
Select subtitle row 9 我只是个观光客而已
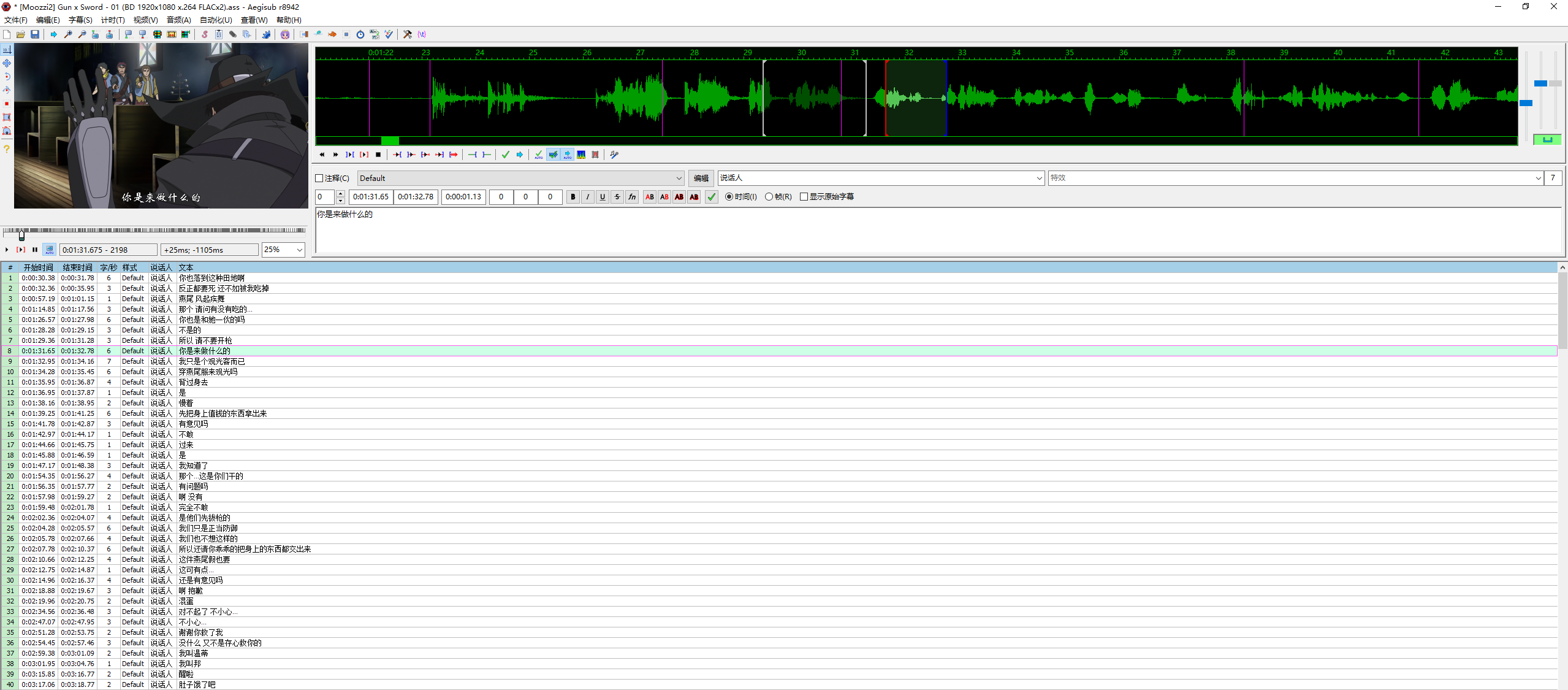(x=778, y=362)
